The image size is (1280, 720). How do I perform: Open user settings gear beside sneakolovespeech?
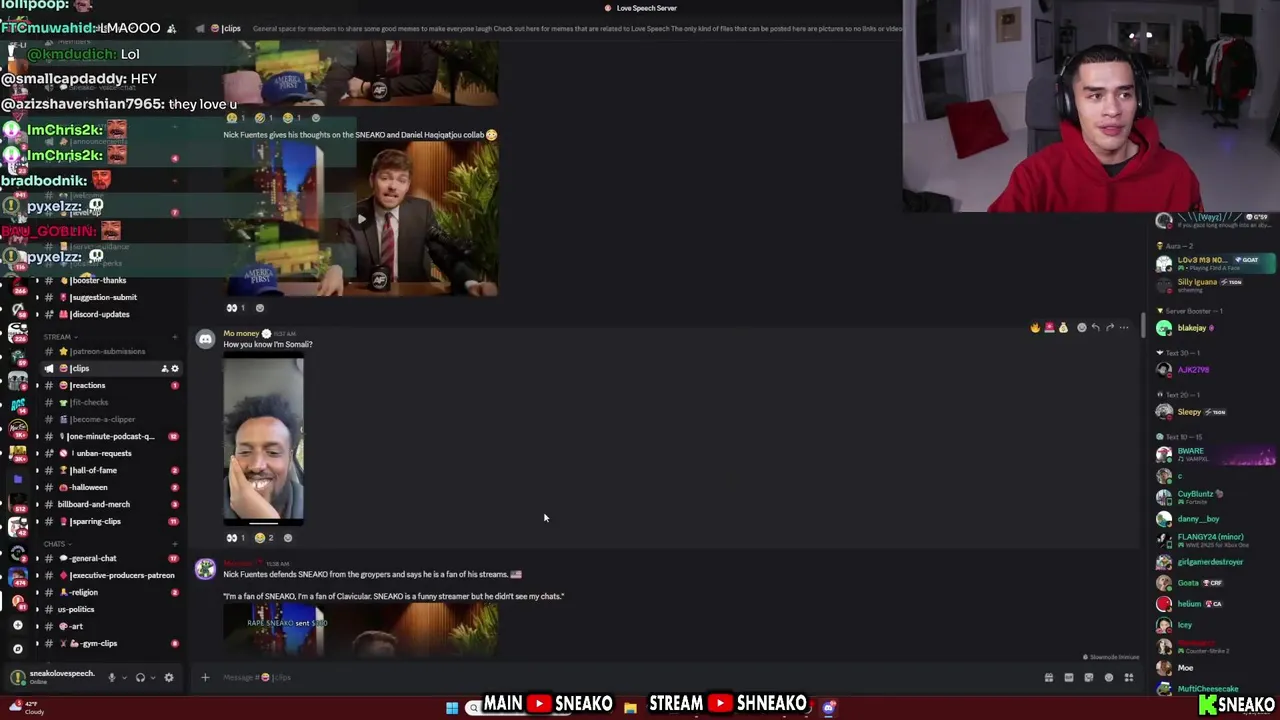coord(168,677)
